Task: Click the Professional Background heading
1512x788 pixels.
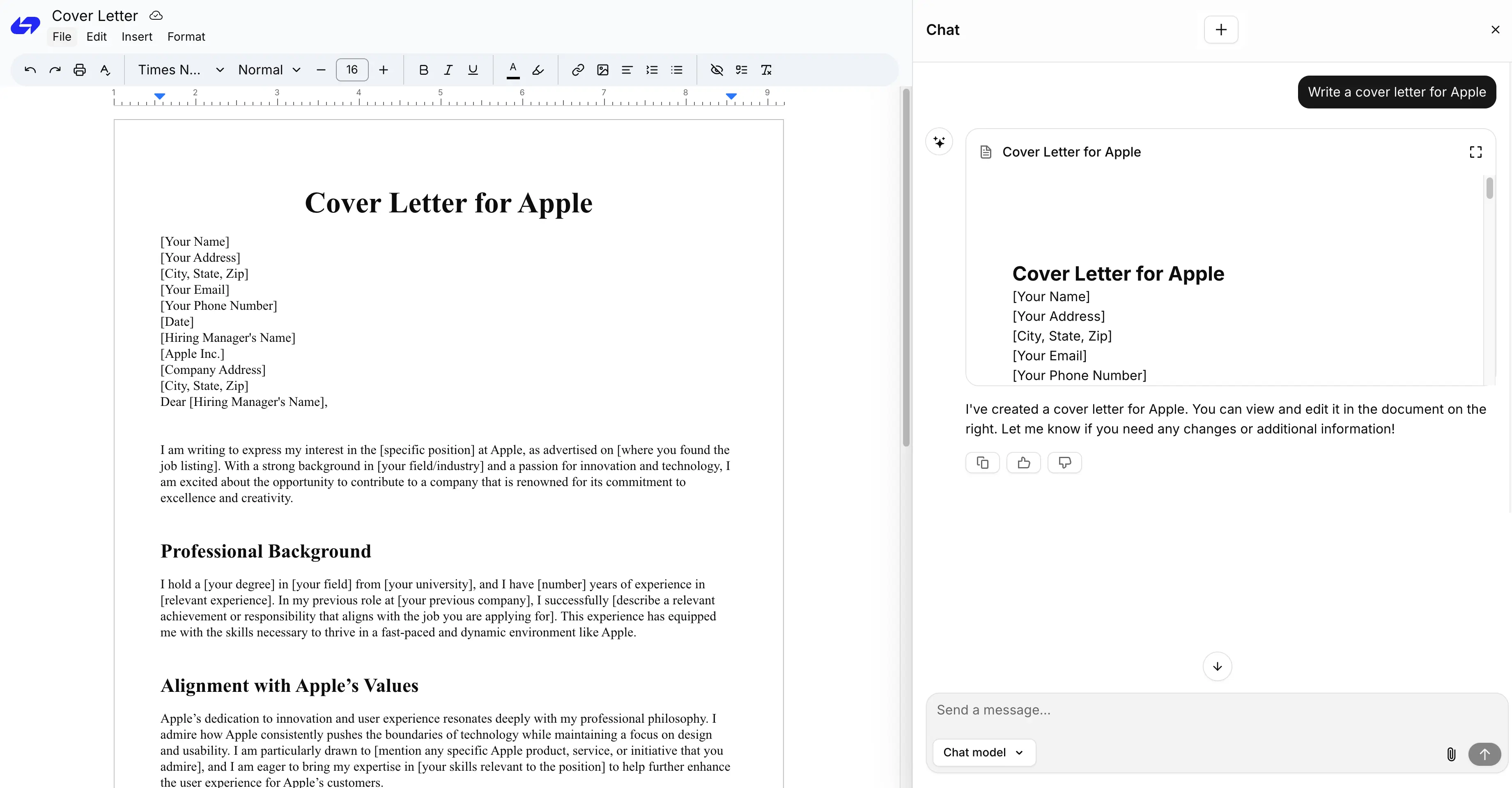Action: coord(266,551)
